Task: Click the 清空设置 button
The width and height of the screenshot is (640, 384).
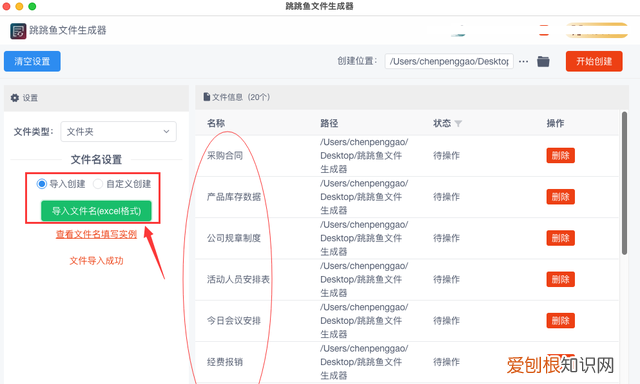Action: pos(32,61)
